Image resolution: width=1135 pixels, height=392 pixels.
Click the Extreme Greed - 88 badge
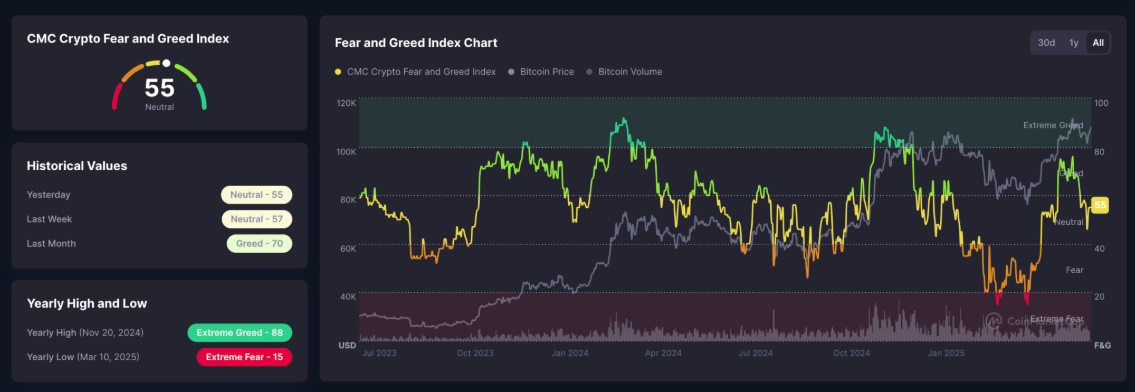point(240,333)
